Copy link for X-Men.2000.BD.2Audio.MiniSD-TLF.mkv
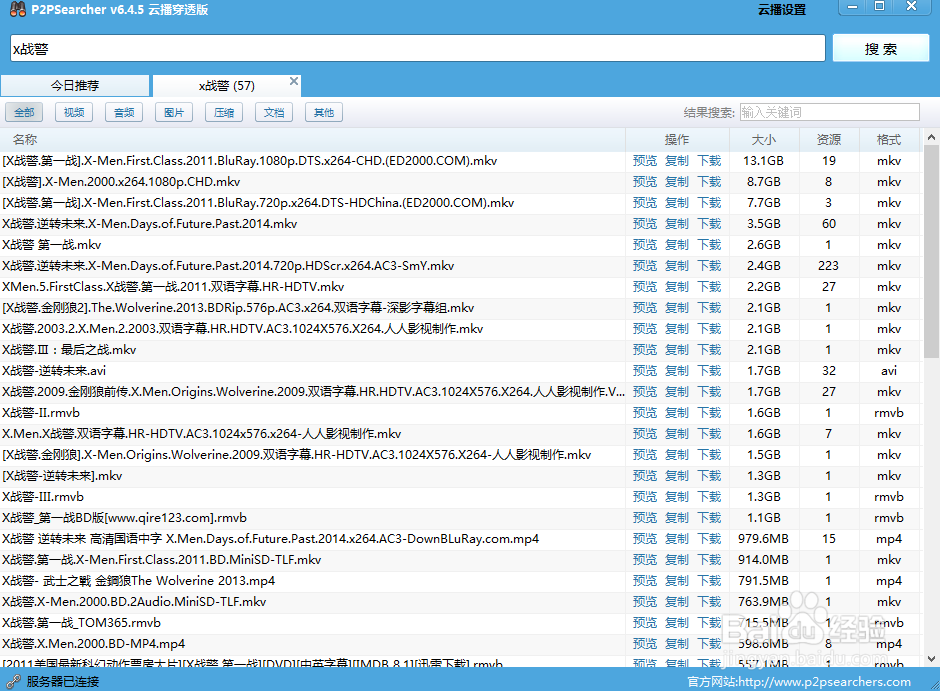Viewport: 940px width, 691px height. pos(677,601)
